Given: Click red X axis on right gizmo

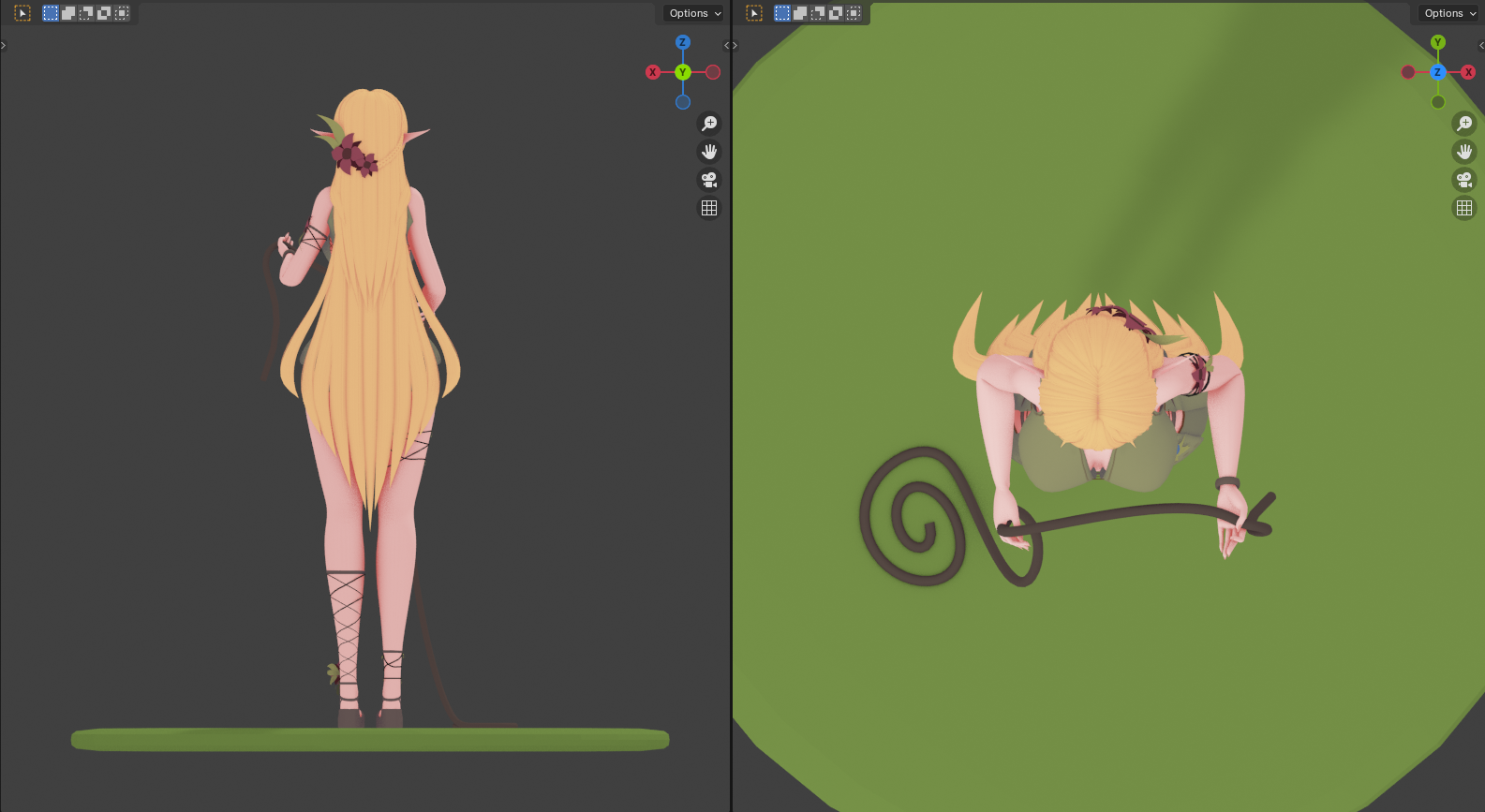Looking at the screenshot, I should pos(1468,72).
